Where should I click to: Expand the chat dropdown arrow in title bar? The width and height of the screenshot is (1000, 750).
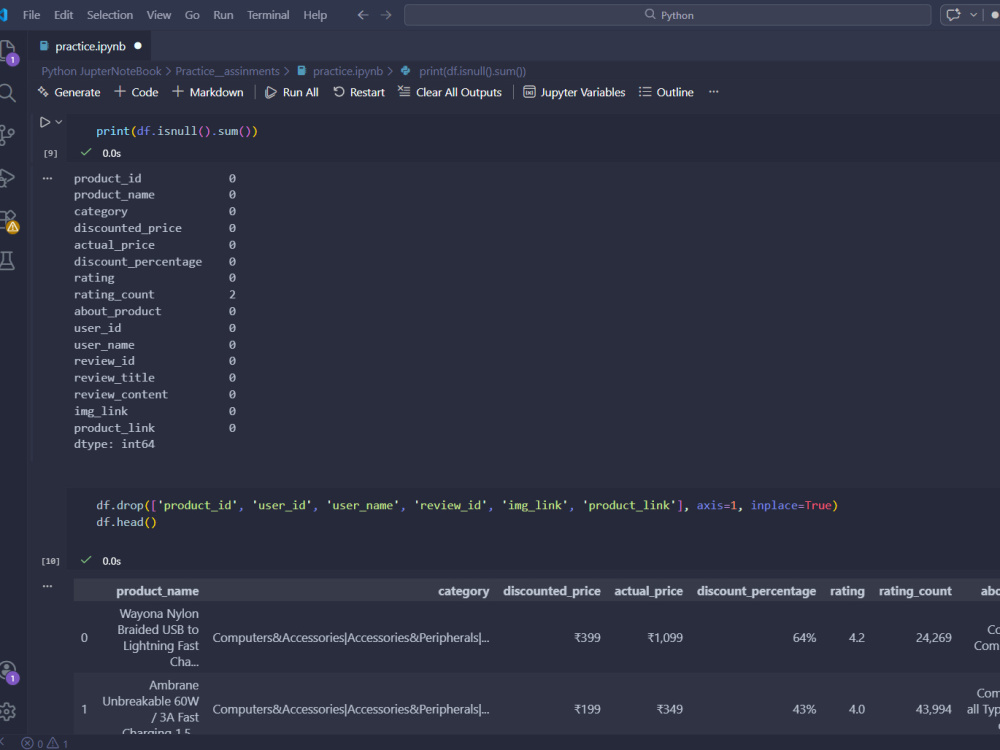coord(973,15)
